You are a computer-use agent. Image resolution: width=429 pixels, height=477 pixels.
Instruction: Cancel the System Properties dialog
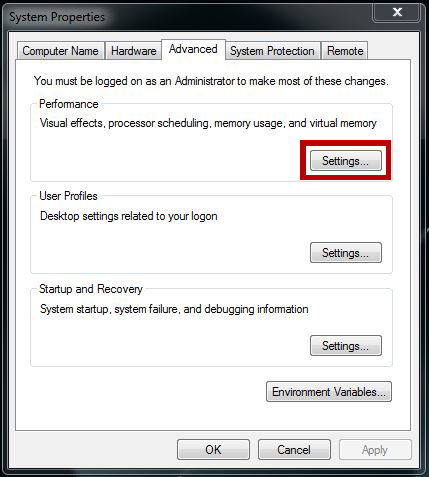point(294,450)
